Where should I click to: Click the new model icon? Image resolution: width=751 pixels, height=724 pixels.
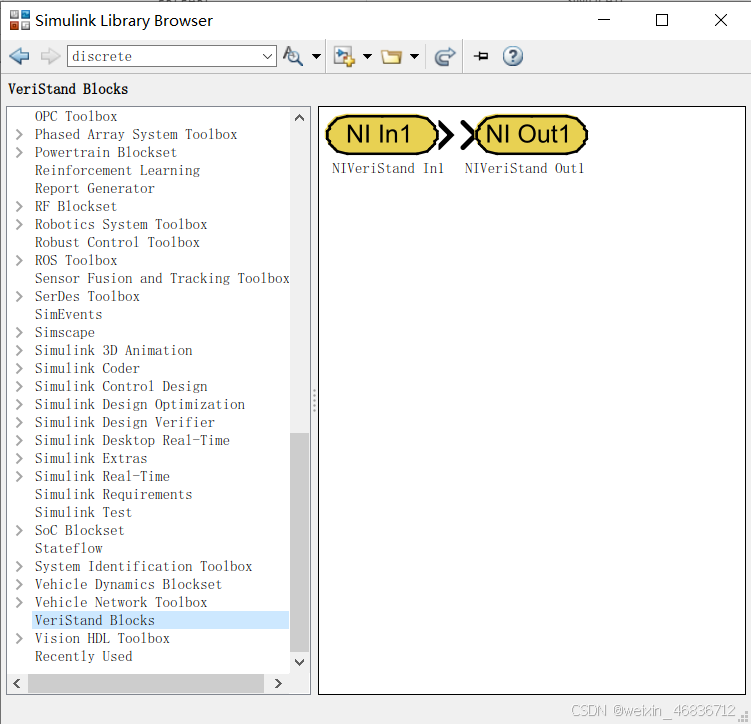pos(344,57)
